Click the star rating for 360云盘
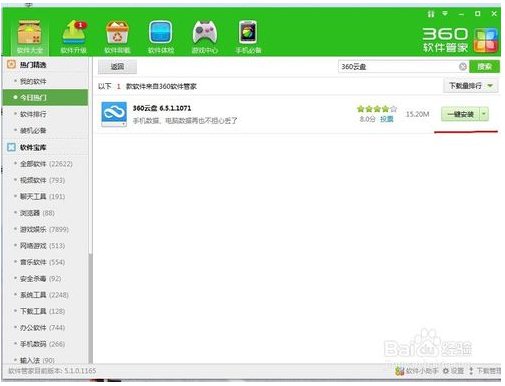Viewport: 505px width, 386px height. (x=377, y=109)
